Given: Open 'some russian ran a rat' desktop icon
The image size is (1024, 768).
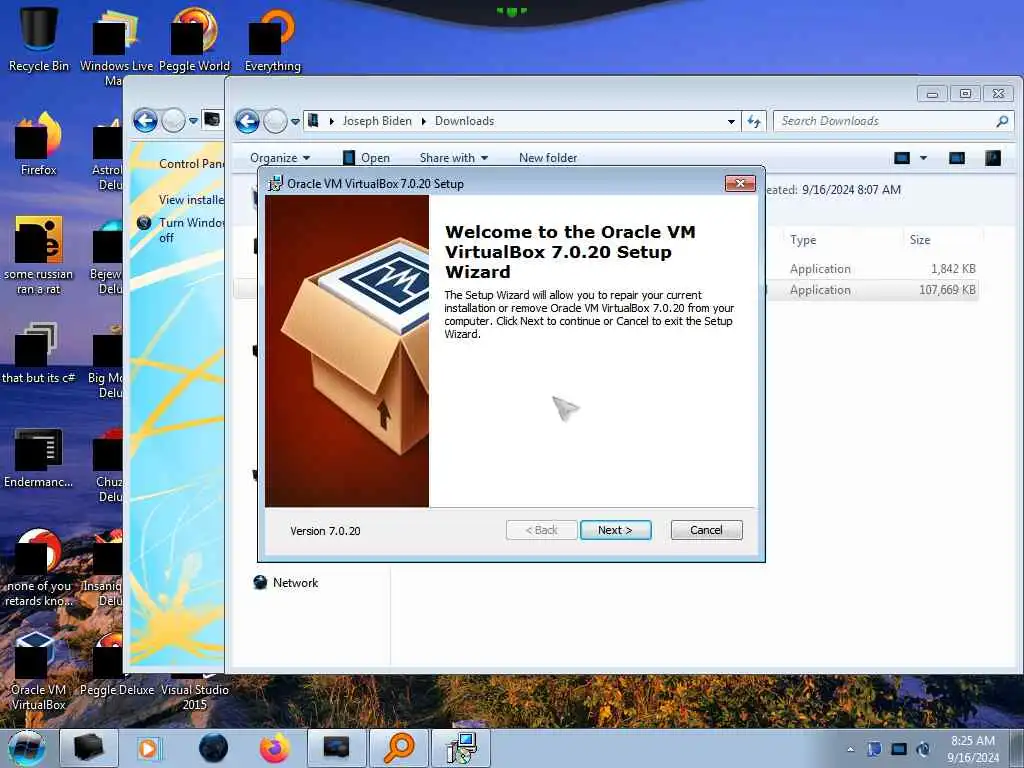Looking at the screenshot, I should coord(39,255).
